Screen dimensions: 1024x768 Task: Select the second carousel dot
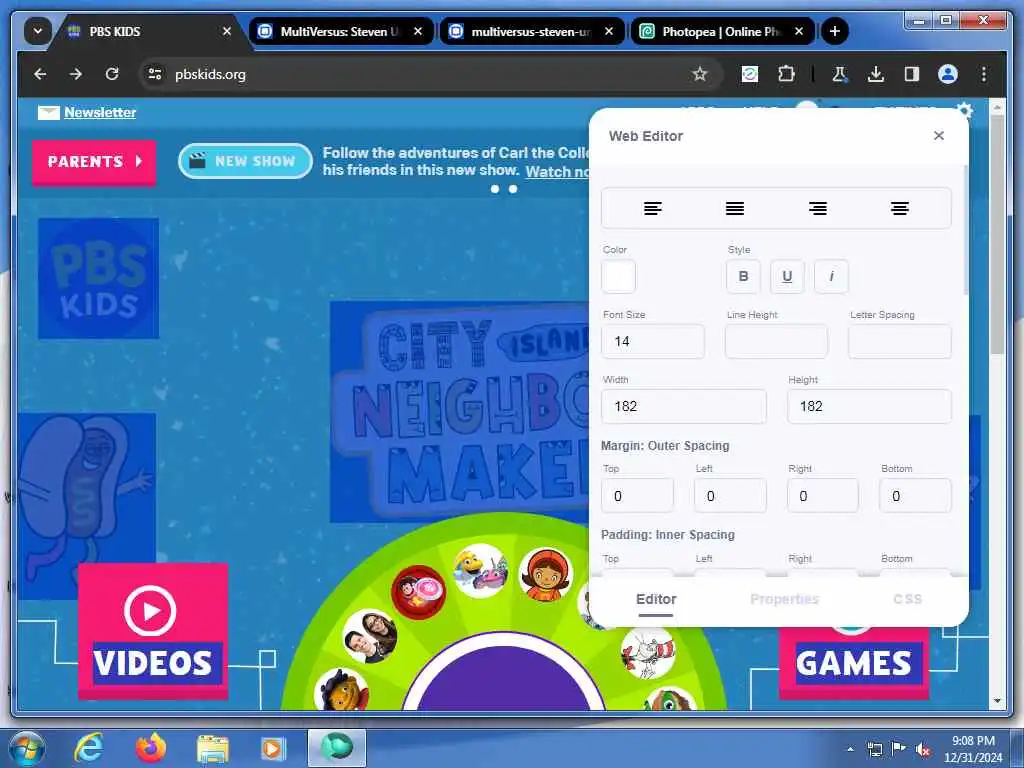pyautogui.click(x=513, y=189)
